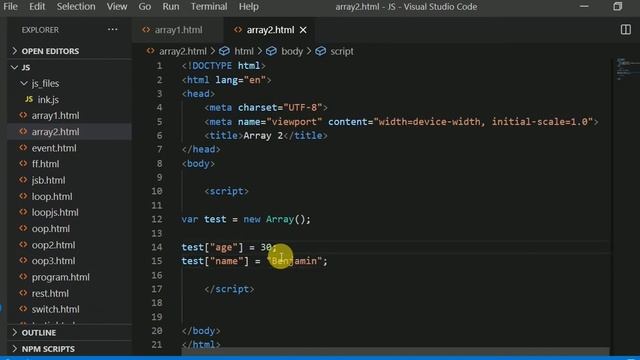This screenshot has width=640, height=360.
Task: Click the 'UTF-8' charset value
Action: point(302,108)
